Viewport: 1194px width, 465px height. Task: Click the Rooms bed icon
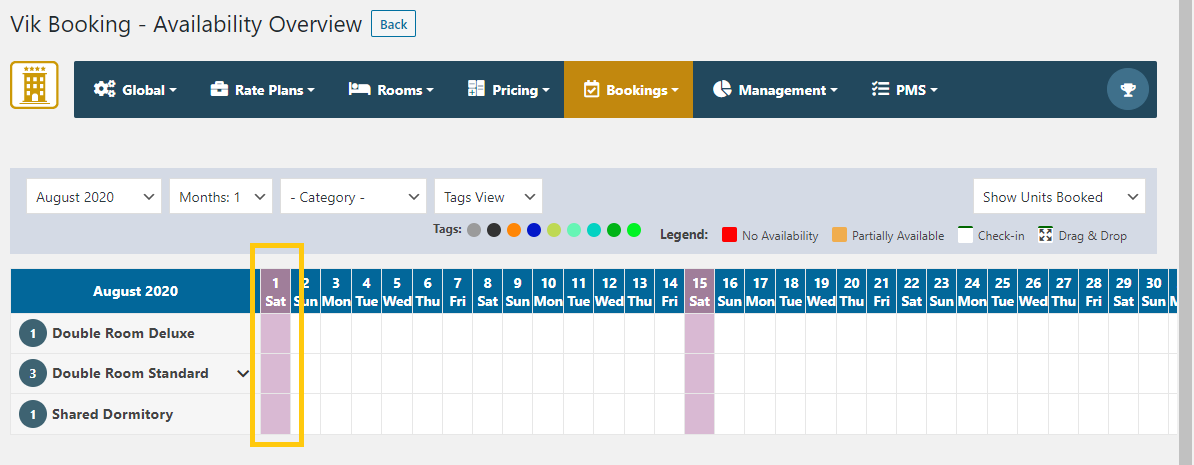point(359,89)
